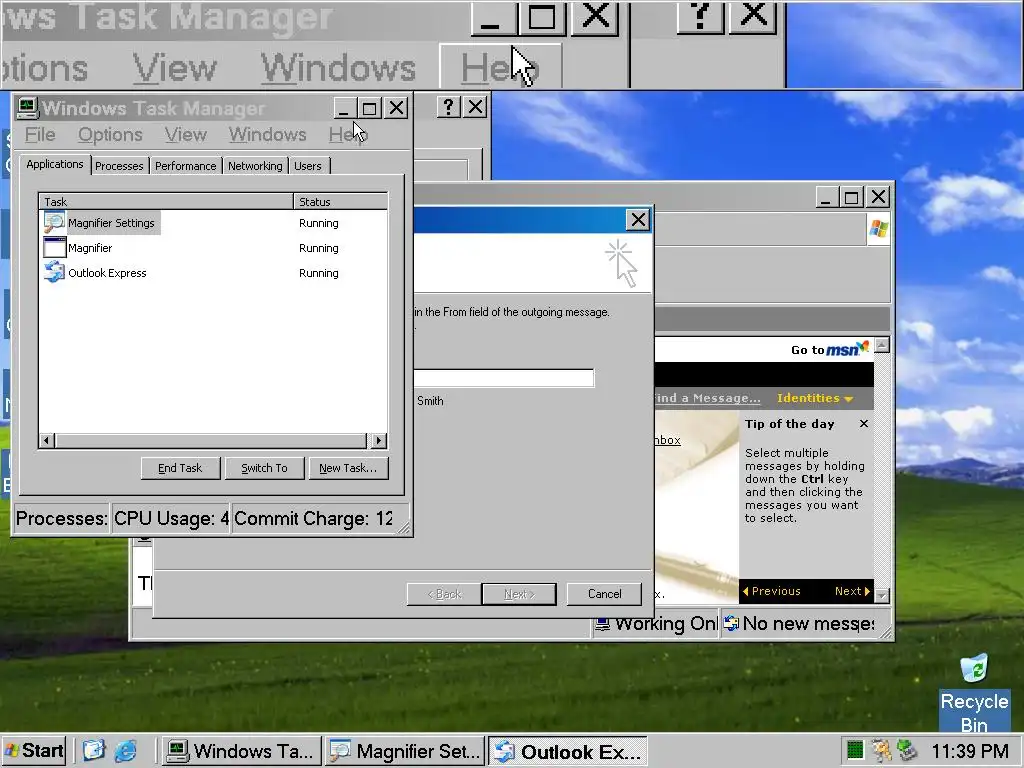Click the CPU usage tray icon

pos(855,751)
